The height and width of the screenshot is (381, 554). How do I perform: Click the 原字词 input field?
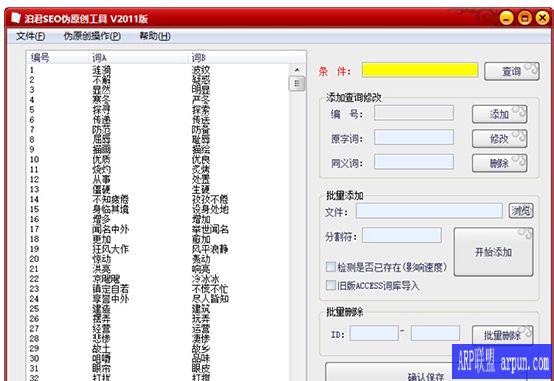point(414,137)
